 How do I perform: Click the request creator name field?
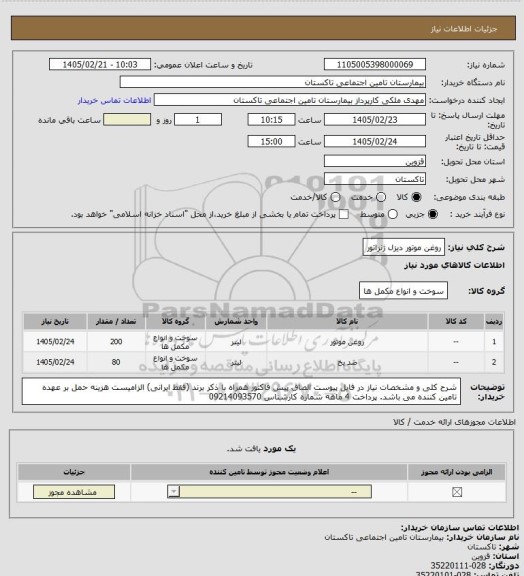[290, 100]
